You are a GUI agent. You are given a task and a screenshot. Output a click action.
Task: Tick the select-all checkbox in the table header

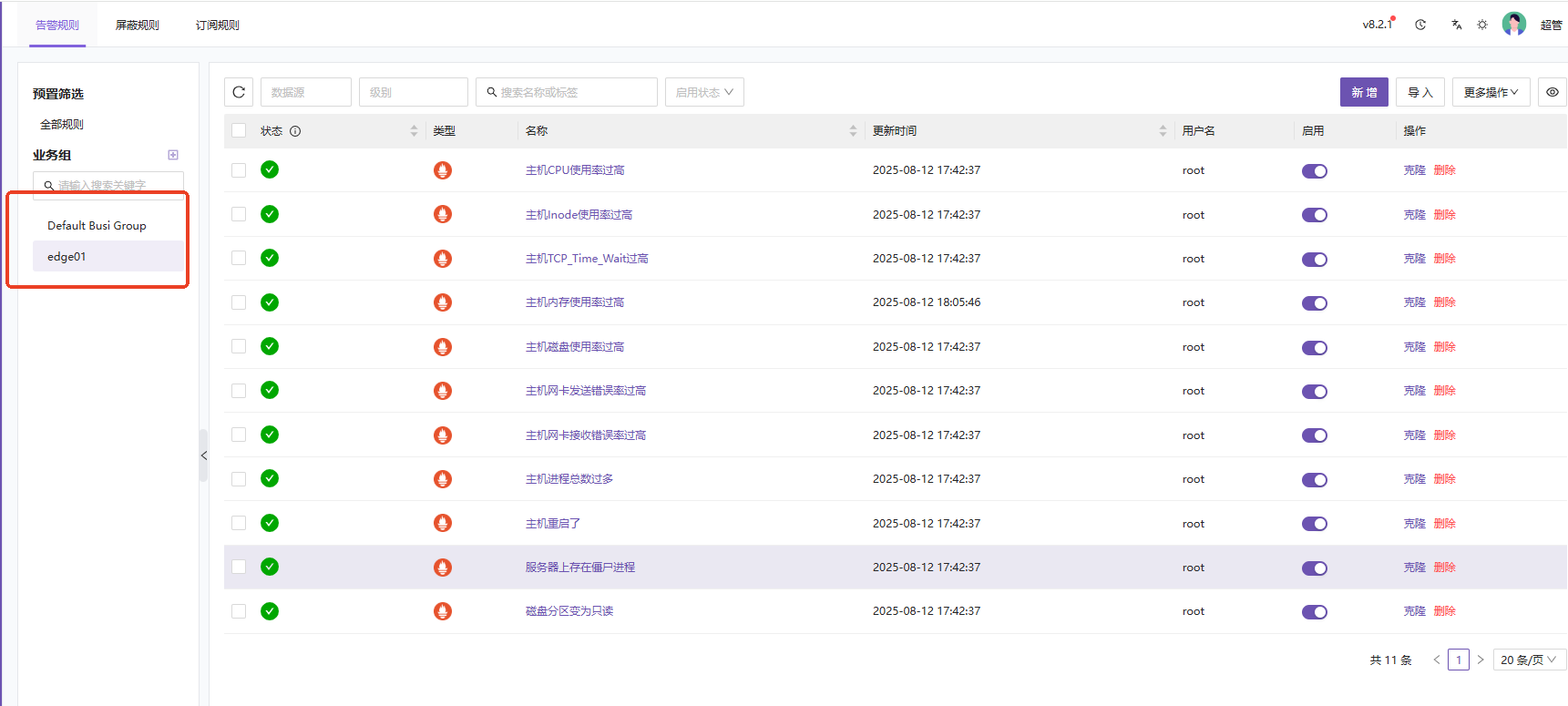(x=239, y=130)
